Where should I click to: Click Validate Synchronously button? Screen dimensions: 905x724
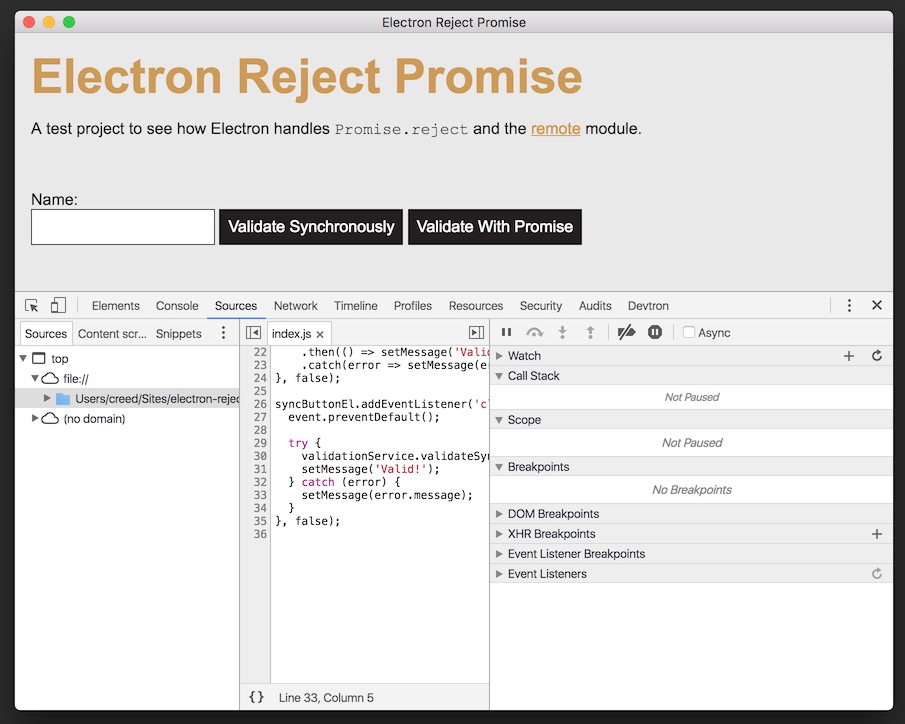311,227
